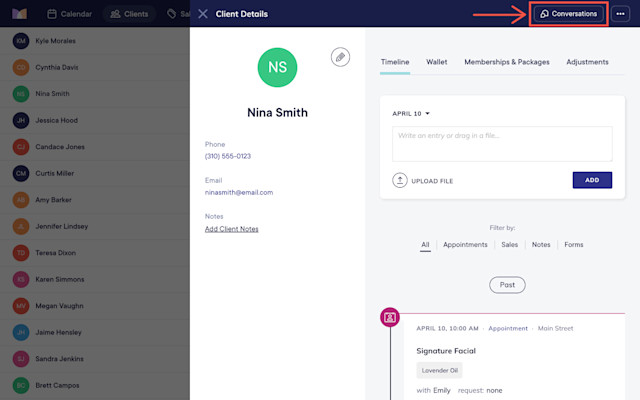Expand the APRIL 10 date dropdown
The image size is (640, 400).
(x=411, y=113)
